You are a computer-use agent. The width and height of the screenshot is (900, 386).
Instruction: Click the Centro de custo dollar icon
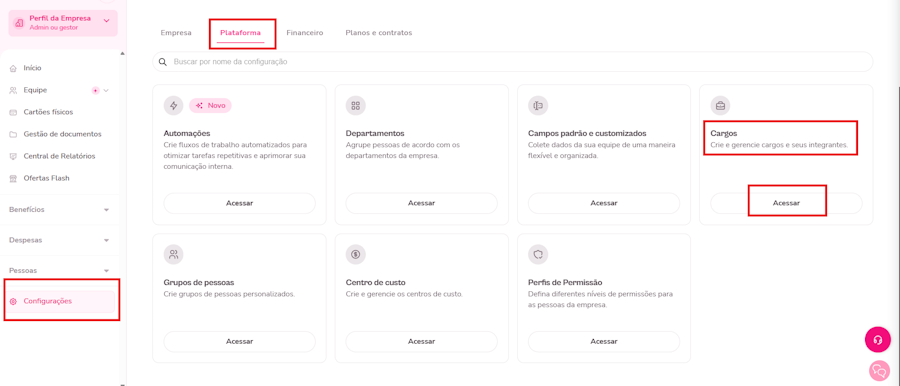[x=355, y=254]
